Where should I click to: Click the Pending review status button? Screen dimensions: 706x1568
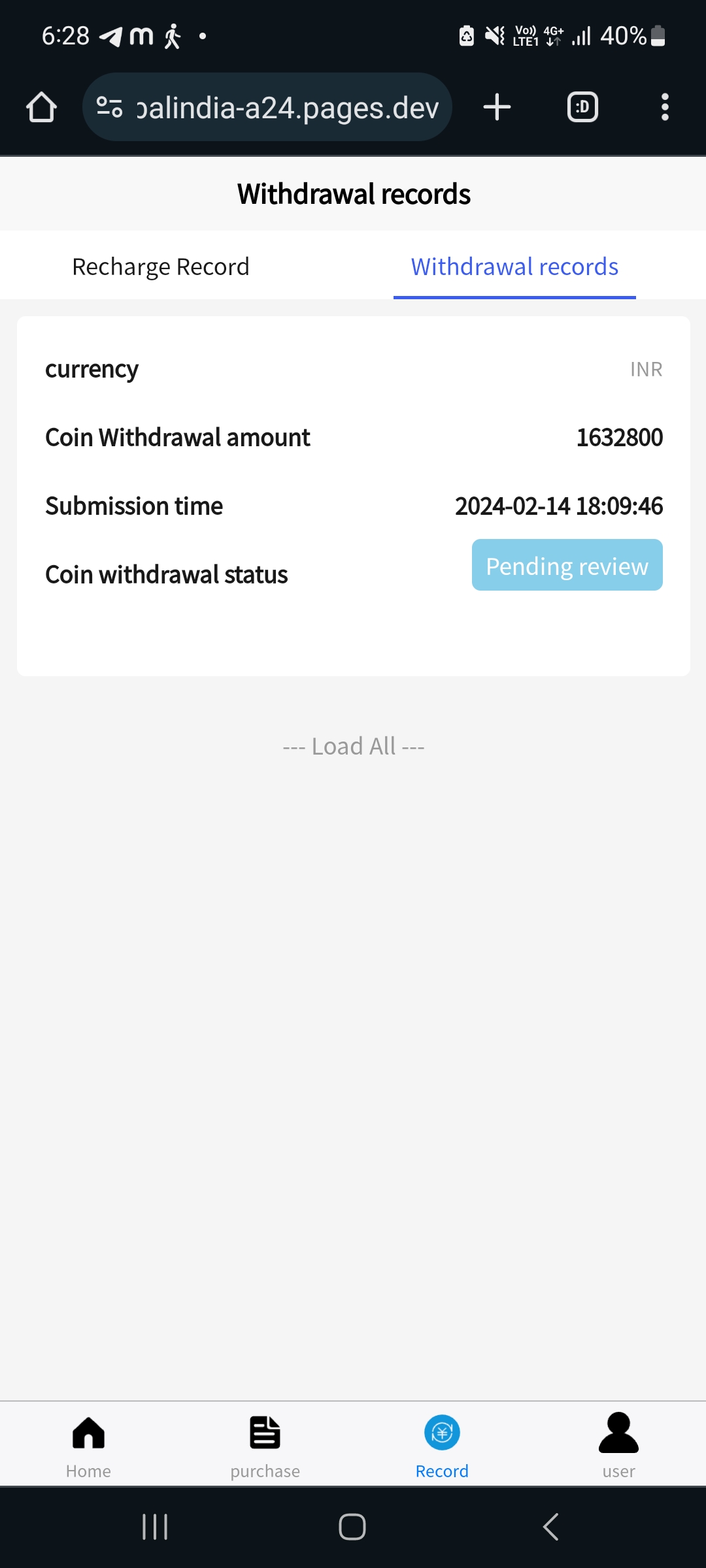(x=567, y=566)
